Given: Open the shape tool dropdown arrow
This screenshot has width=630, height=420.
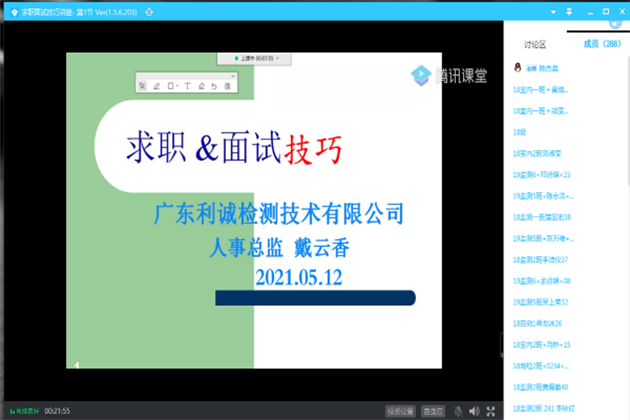Looking at the screenshot, I should [x=177, y=86].
